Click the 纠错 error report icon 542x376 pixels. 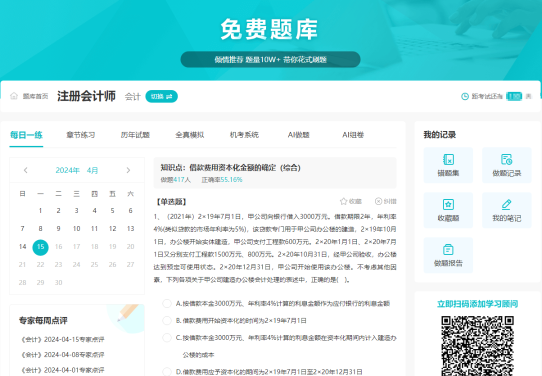(x=379, y=201)
